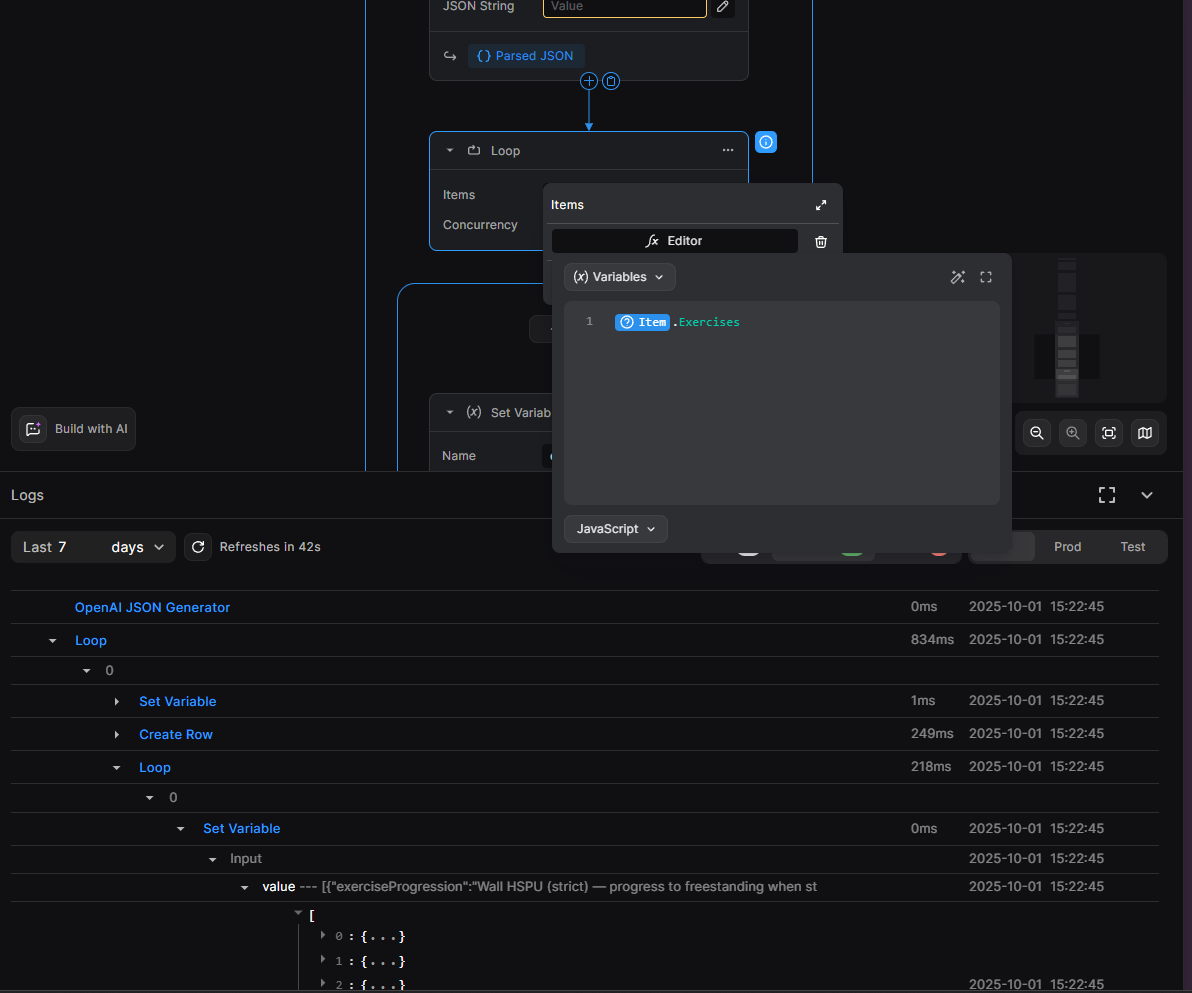The image size is (1192, 993).
Task: Click the 218ms duration of nested Loop
Action: coord(930,767)
